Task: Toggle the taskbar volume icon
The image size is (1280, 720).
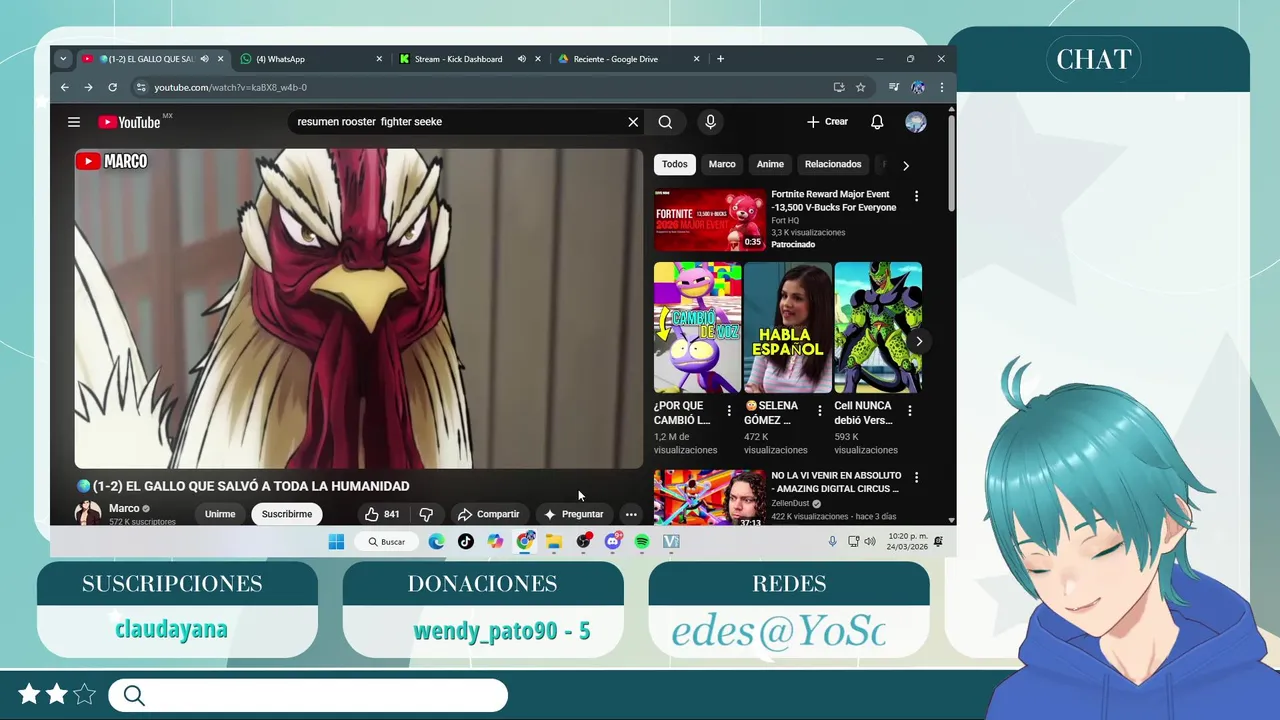Action: (x=869, y=541)
